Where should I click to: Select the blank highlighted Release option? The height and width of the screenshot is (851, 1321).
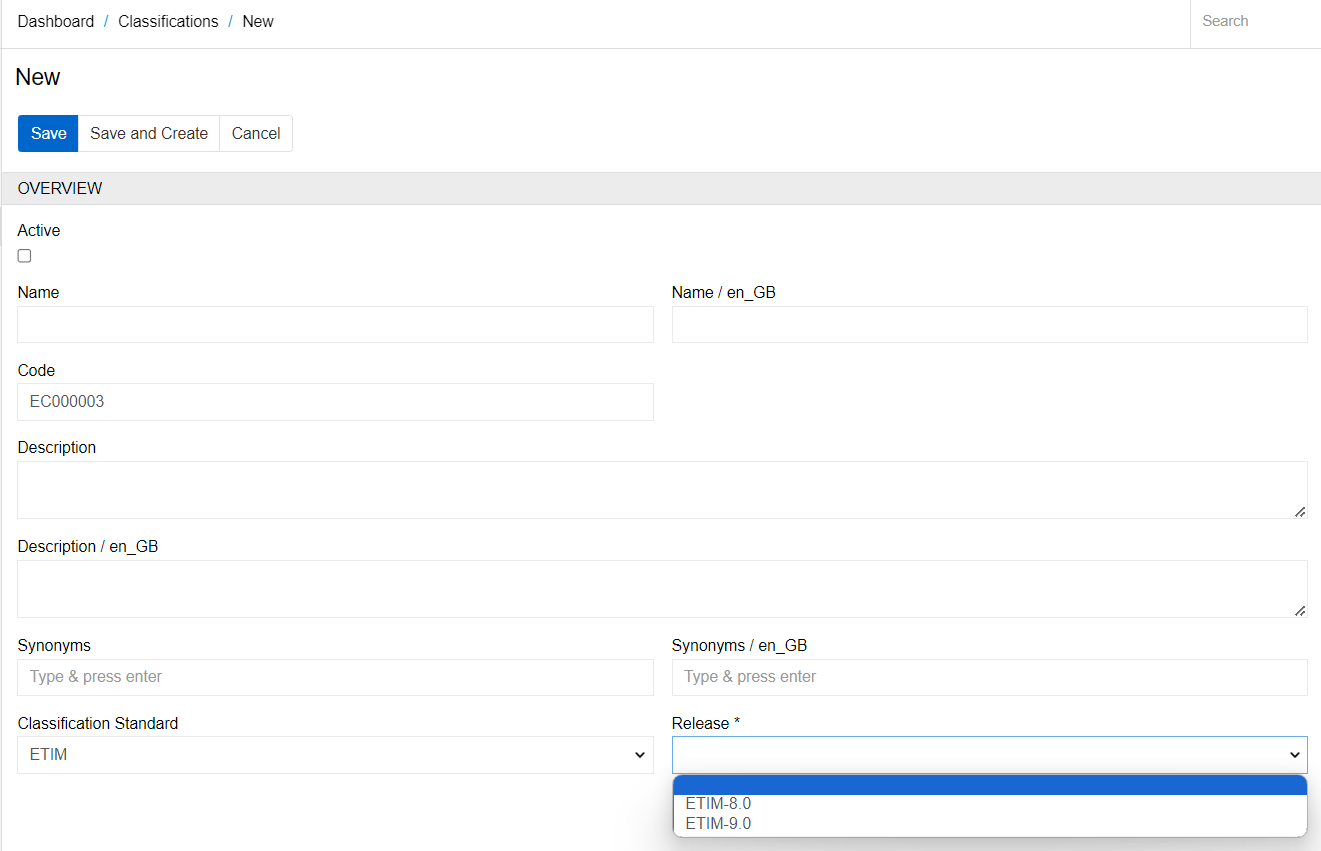point(989,785)
